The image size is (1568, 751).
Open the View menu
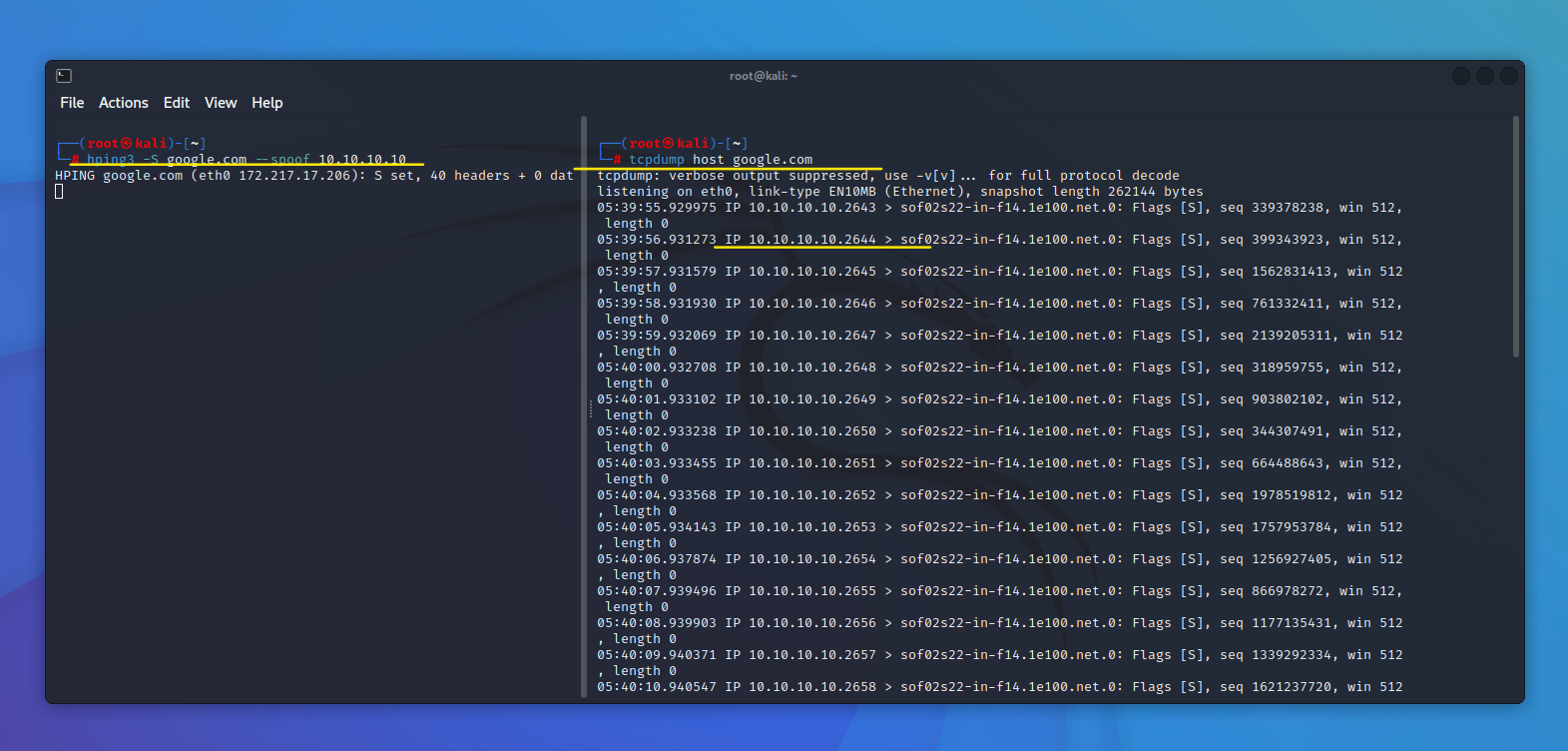tap(221, 103)
